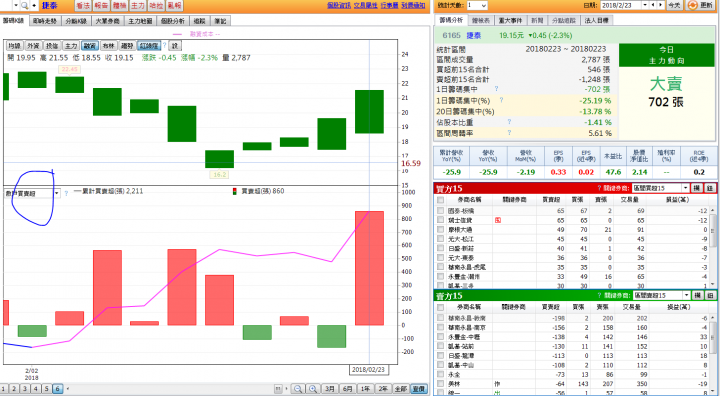Click help icon next to 區間周轉率
Screen dimensions: 720x396
pos(509,133)
